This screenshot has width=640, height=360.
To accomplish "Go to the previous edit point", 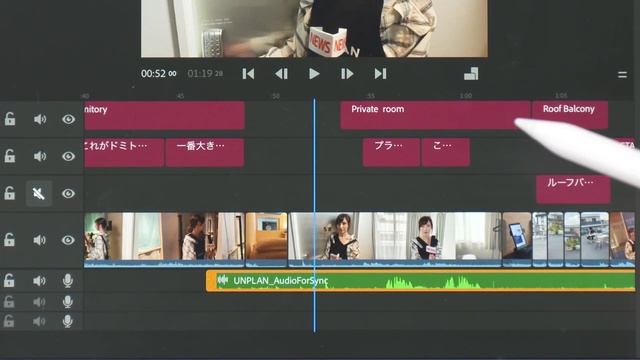I will point(248,74).
